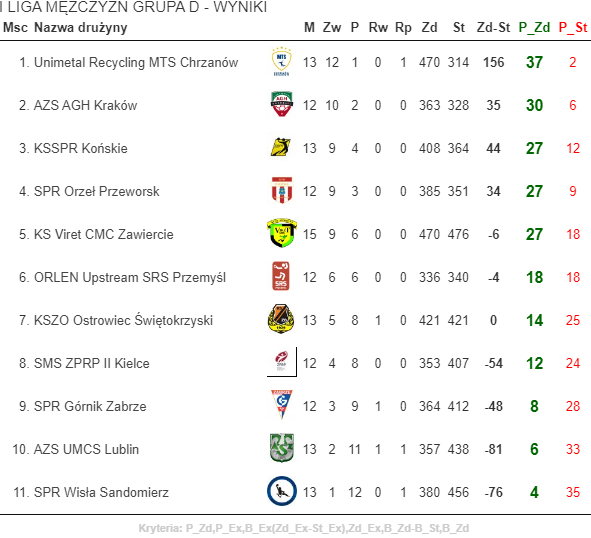Click the SRS Przemyśl red logo
Image resolution: width=591 pixels, height=538 pixels.
[281, 276]
